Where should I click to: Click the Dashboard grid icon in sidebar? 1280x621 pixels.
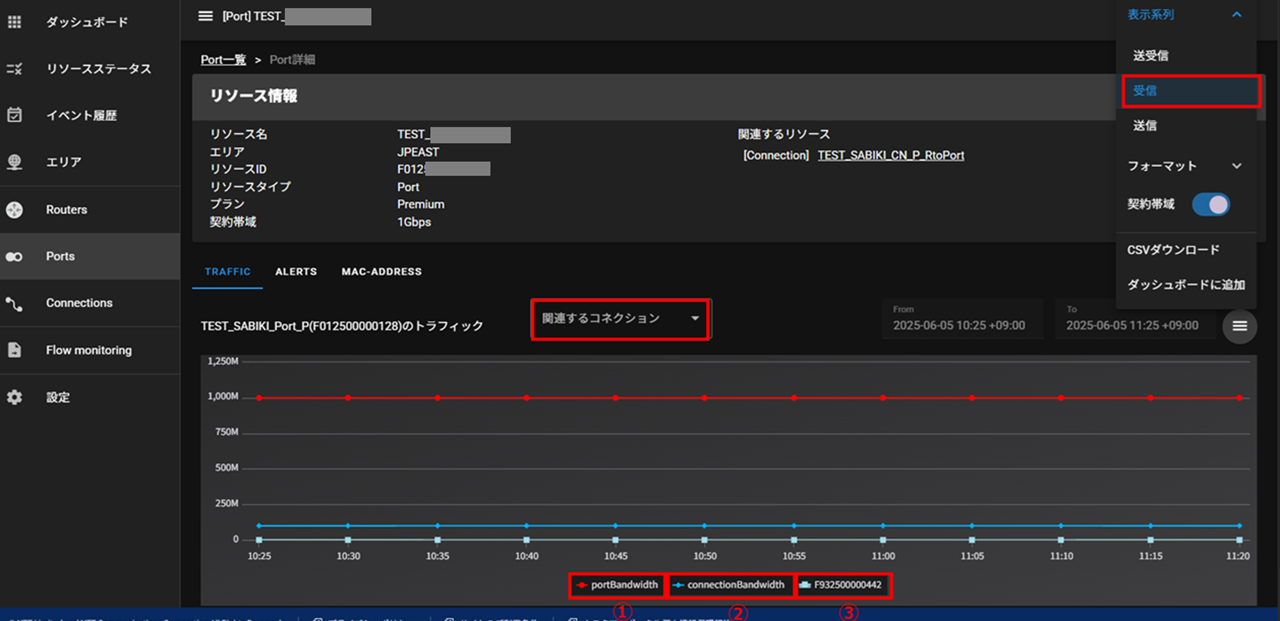(14, 22)
